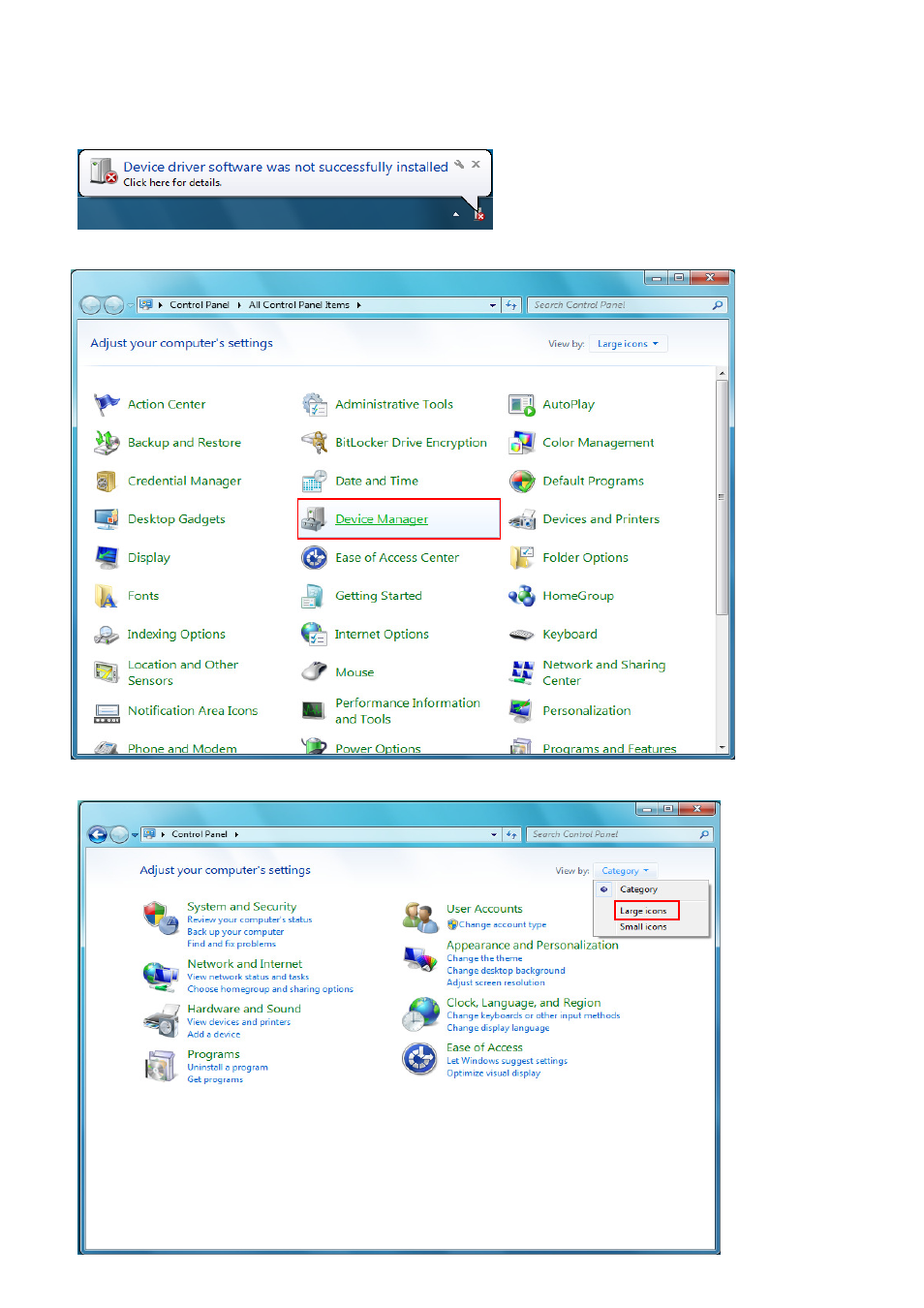Open the Default Programs icon

(522, 481)
